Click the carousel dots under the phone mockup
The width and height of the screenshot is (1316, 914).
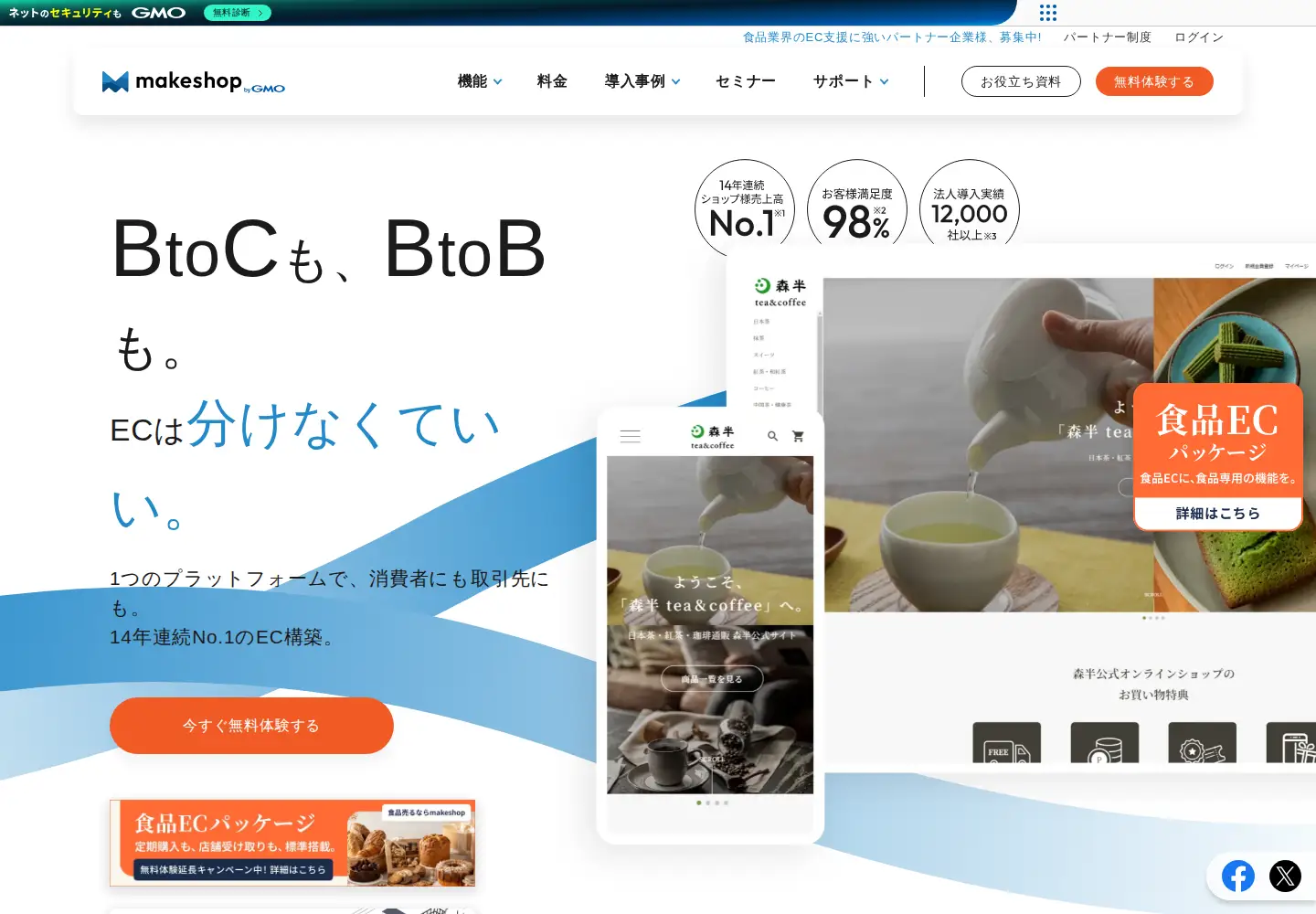712,802
